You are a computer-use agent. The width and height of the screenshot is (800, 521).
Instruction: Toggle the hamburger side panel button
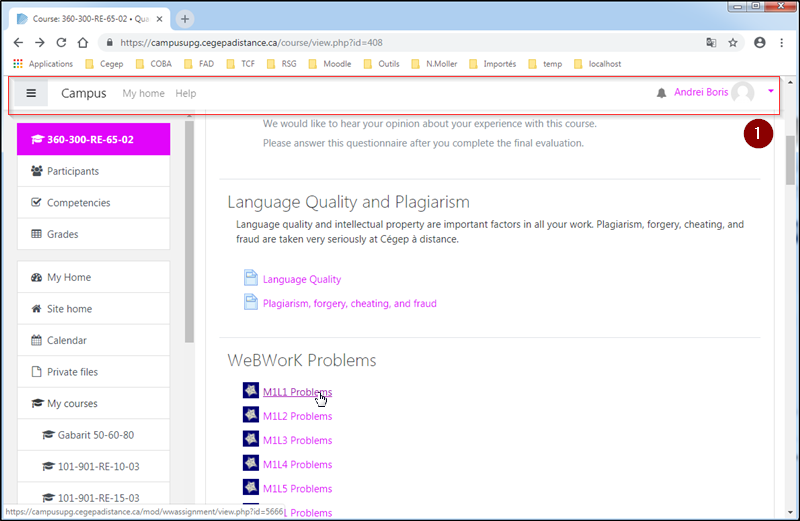click(x=31, y=93)
